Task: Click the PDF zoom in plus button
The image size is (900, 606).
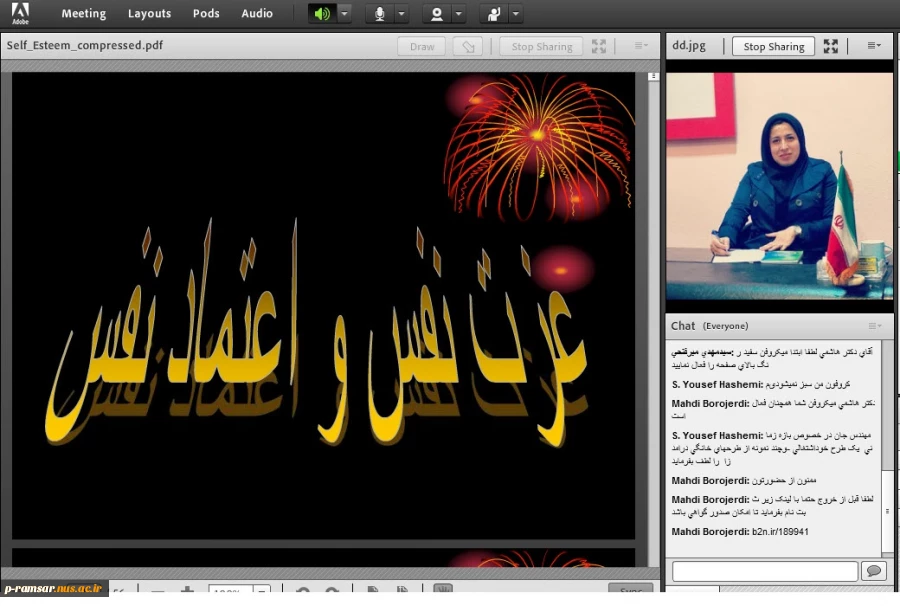Action: coord(187,589)
